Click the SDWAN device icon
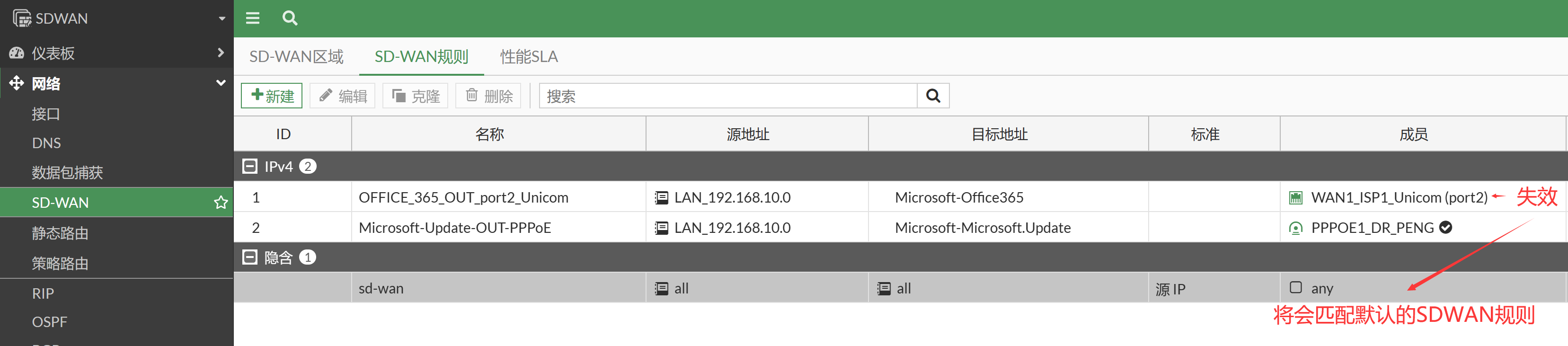The image size is (1568, 346). [x=22, y=18]
